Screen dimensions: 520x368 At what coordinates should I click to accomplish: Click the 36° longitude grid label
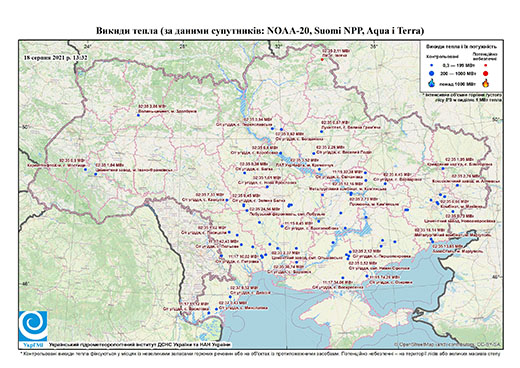point(374,46)
